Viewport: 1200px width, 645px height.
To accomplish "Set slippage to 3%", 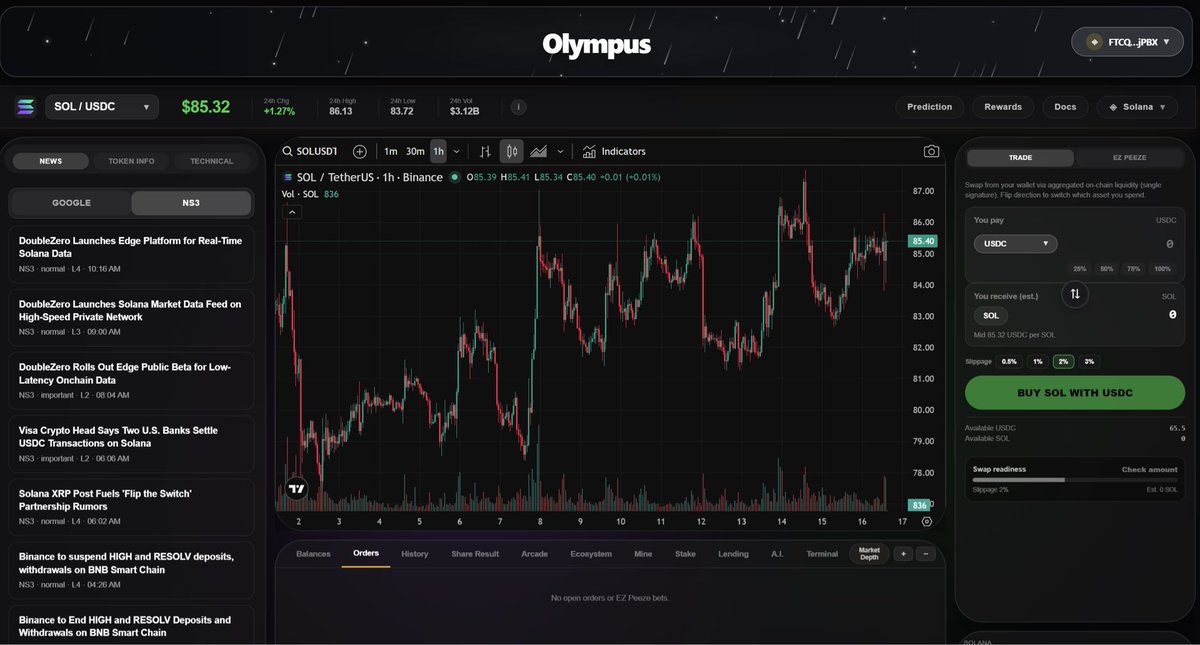I will coord(1089,361).
